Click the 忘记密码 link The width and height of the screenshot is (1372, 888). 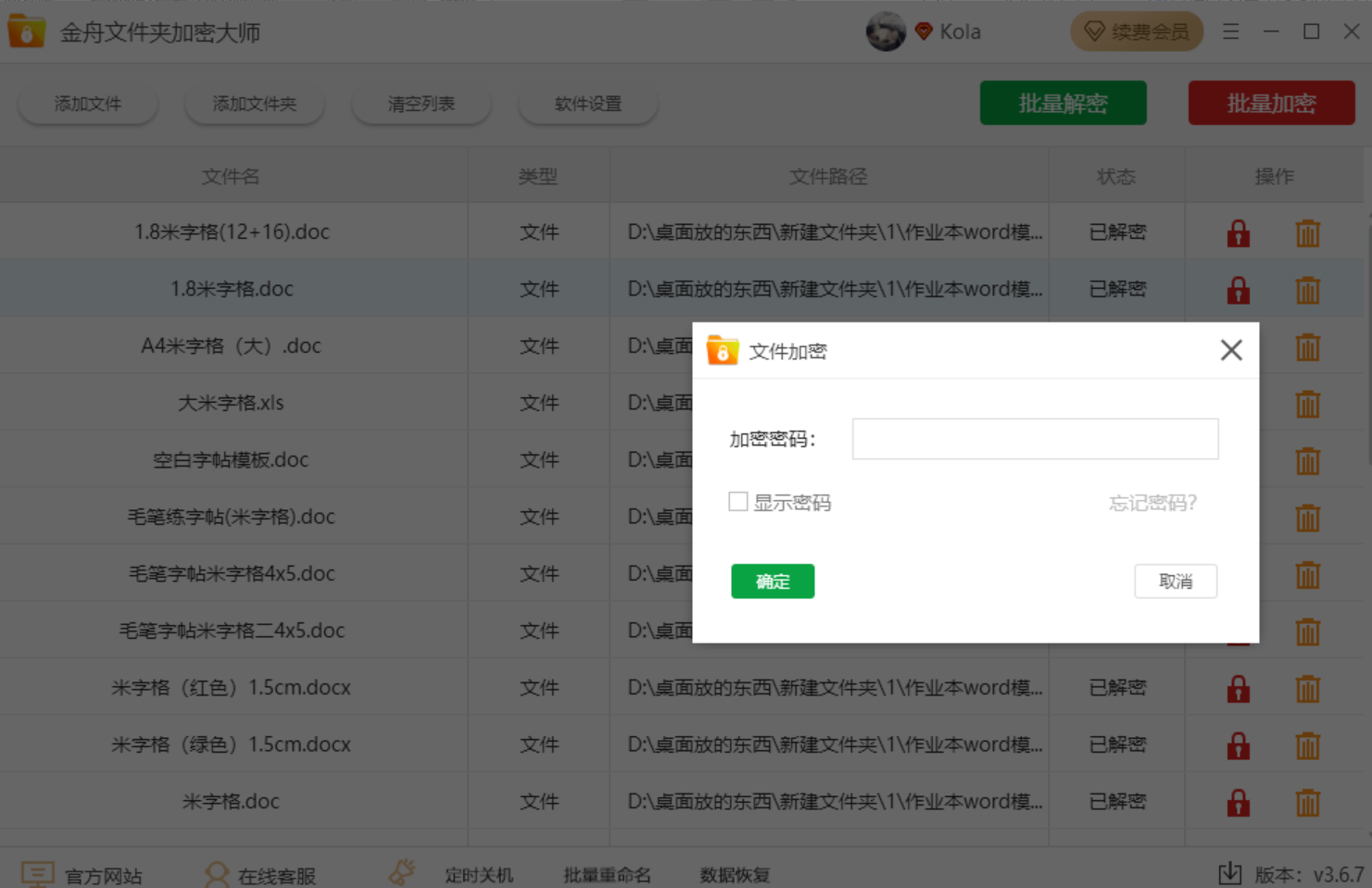pyautogui.click(x=1152, y=502)
